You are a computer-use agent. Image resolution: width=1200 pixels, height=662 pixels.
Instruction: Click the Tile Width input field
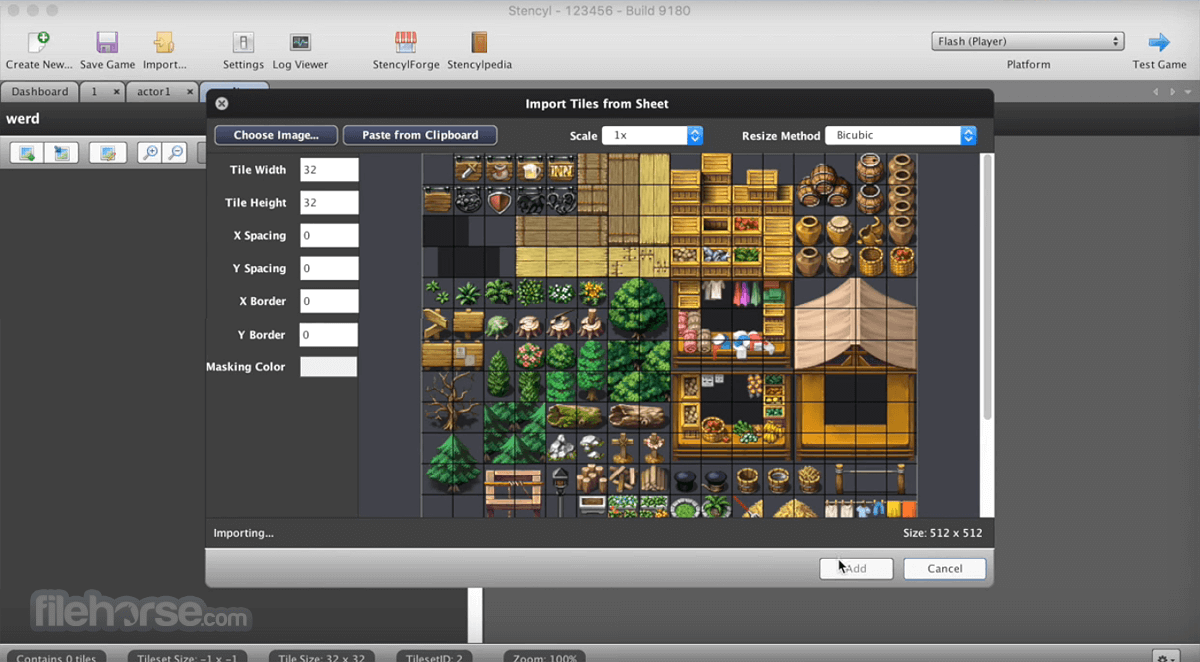click(329, 170)
